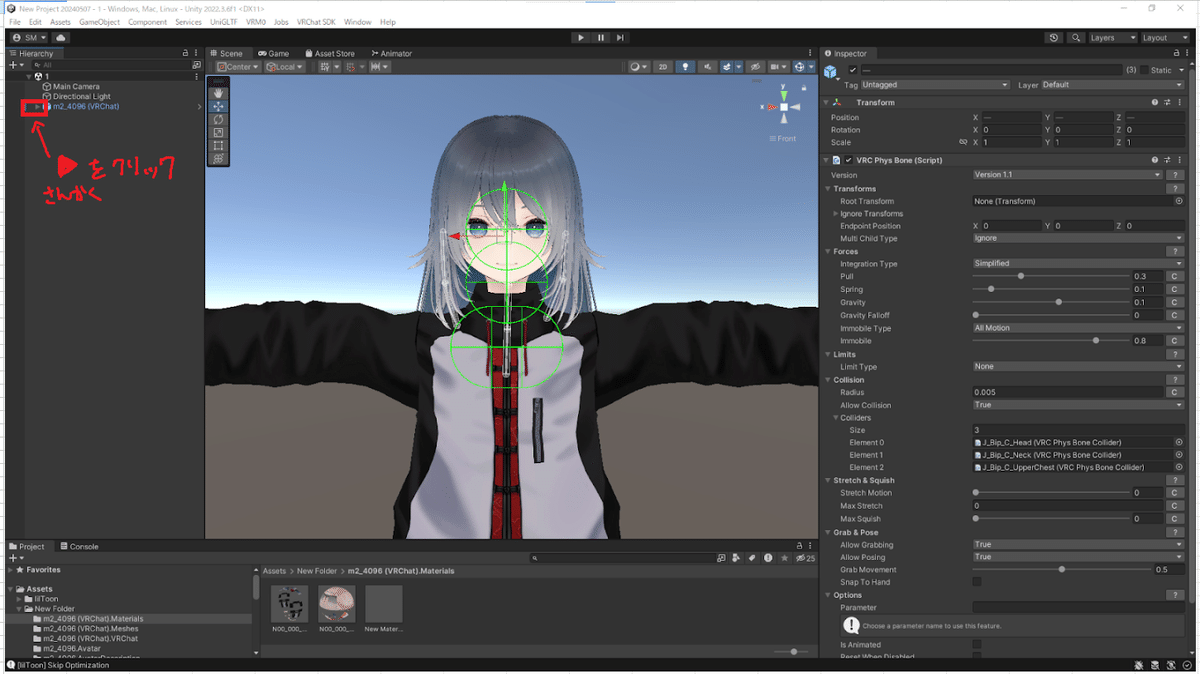
Task: Toggle the Static checkbox
Action: pos(1144,70)
